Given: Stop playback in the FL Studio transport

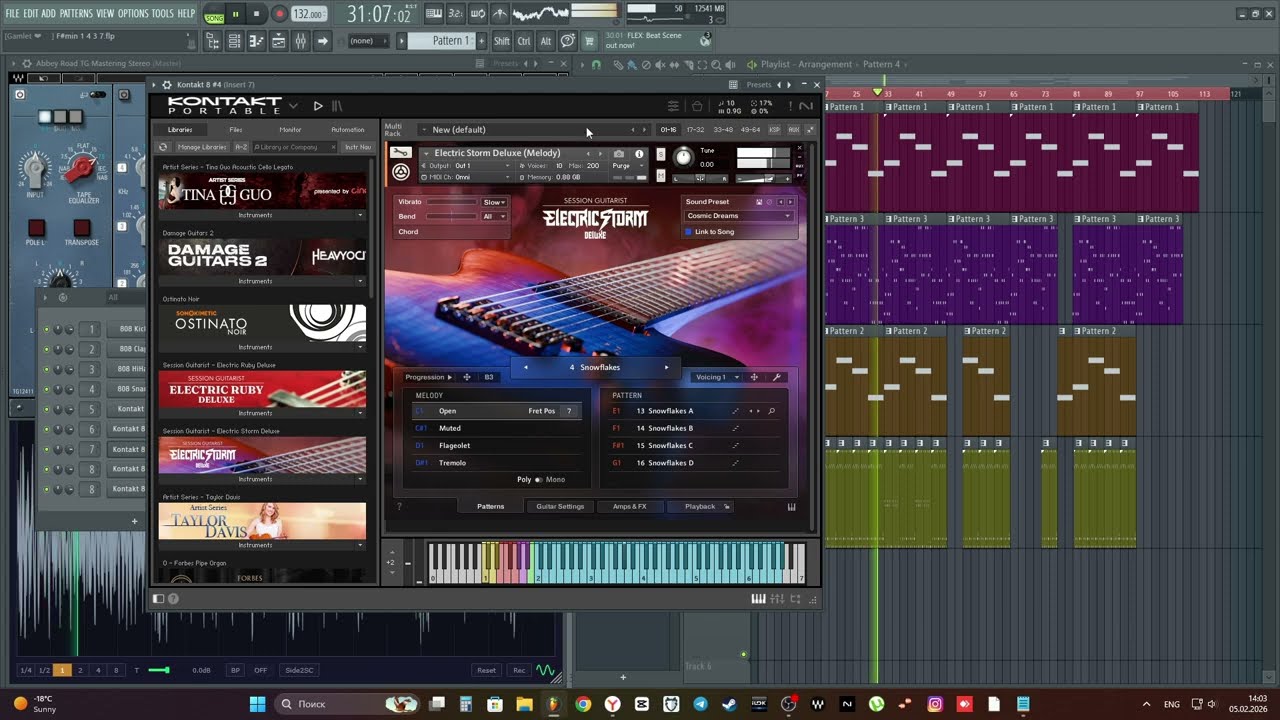Looking at the screenshot, I should point(256,14).
